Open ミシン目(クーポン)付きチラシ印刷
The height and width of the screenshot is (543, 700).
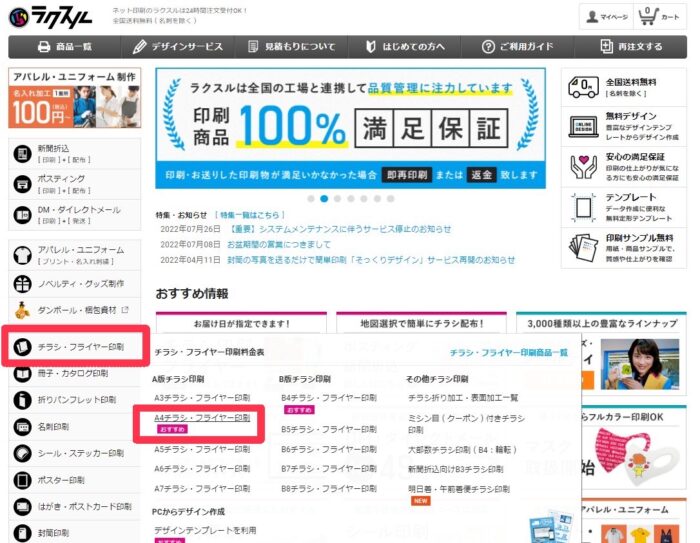(466, 424)
